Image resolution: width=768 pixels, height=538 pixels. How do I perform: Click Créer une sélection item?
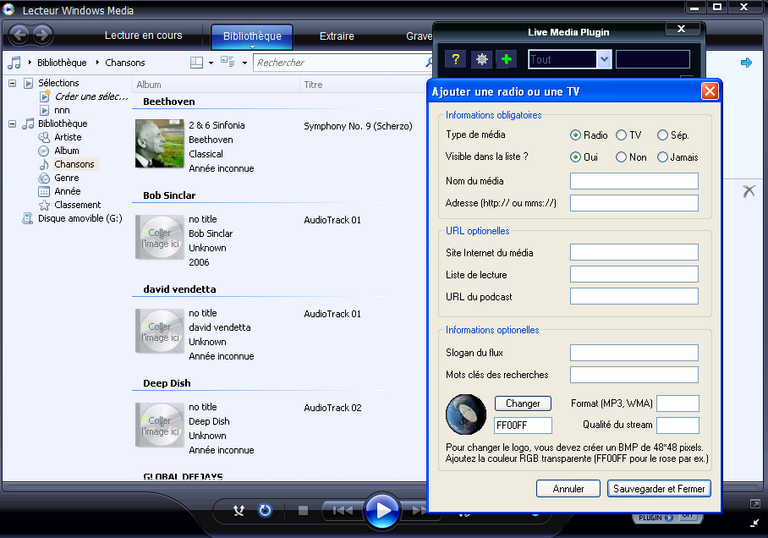coord(91,97)
